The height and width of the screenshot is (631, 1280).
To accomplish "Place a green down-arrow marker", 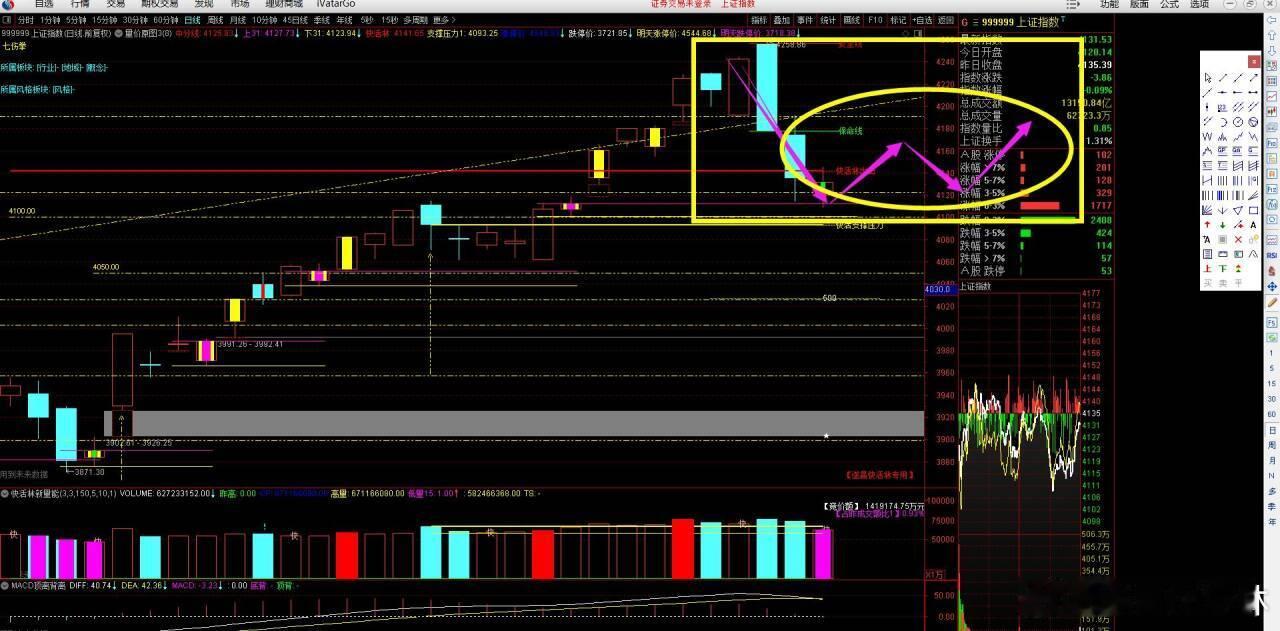I will coord(1223,224).
